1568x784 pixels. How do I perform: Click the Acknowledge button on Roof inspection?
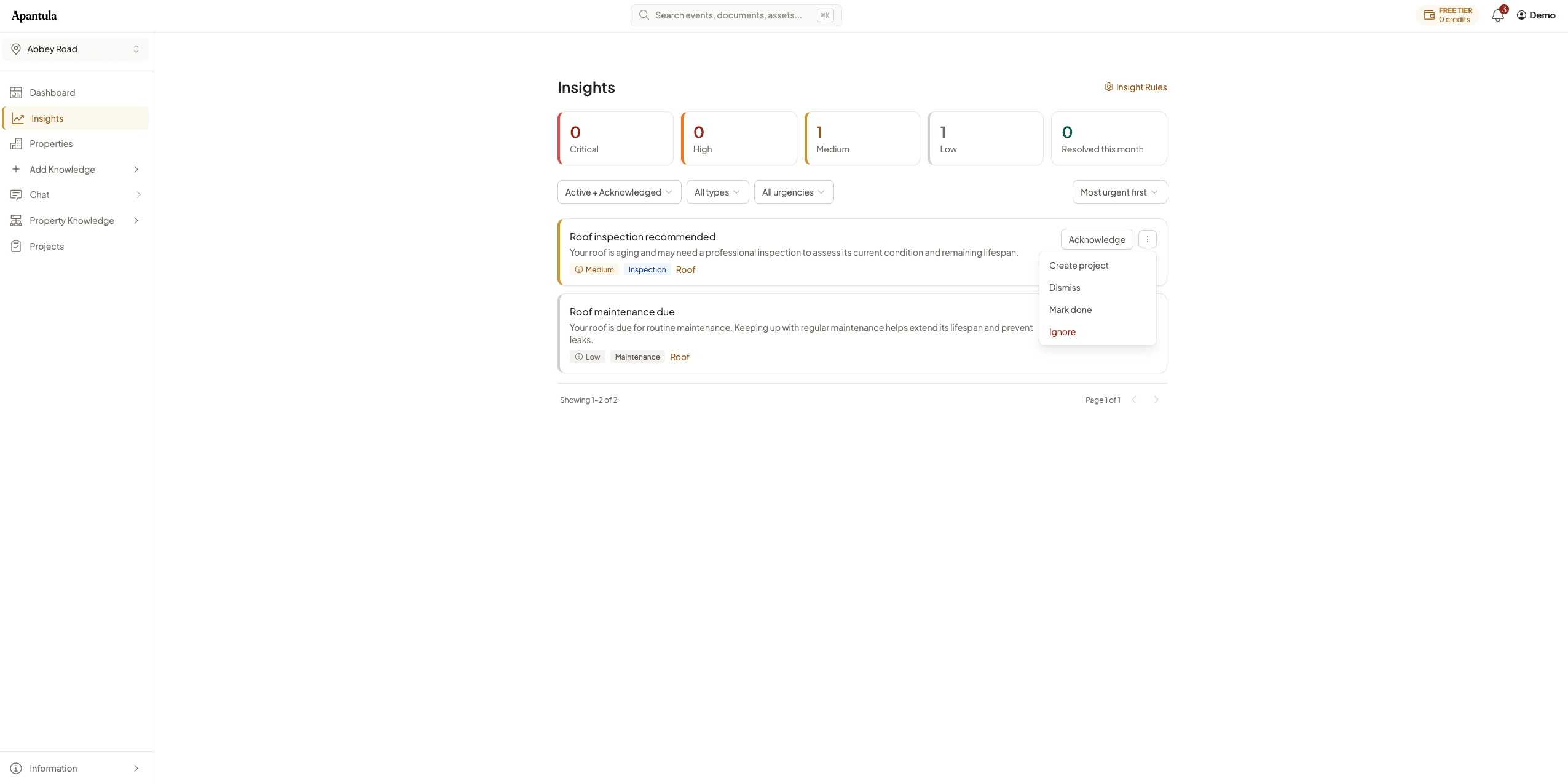coord(1097,239)
